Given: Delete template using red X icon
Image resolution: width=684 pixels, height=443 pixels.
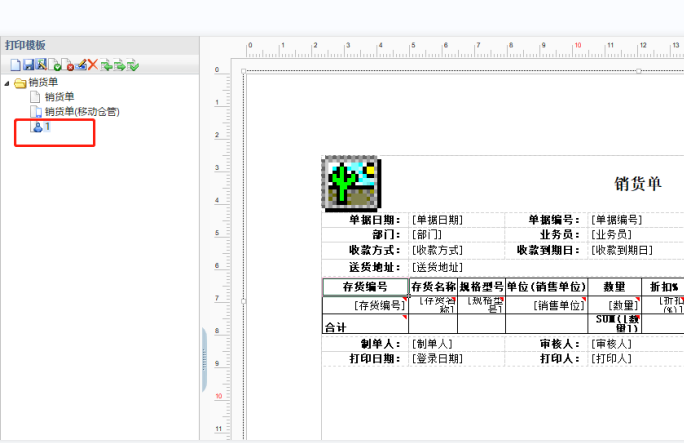Looking at the screenshot, I should [x=93, y=65].
